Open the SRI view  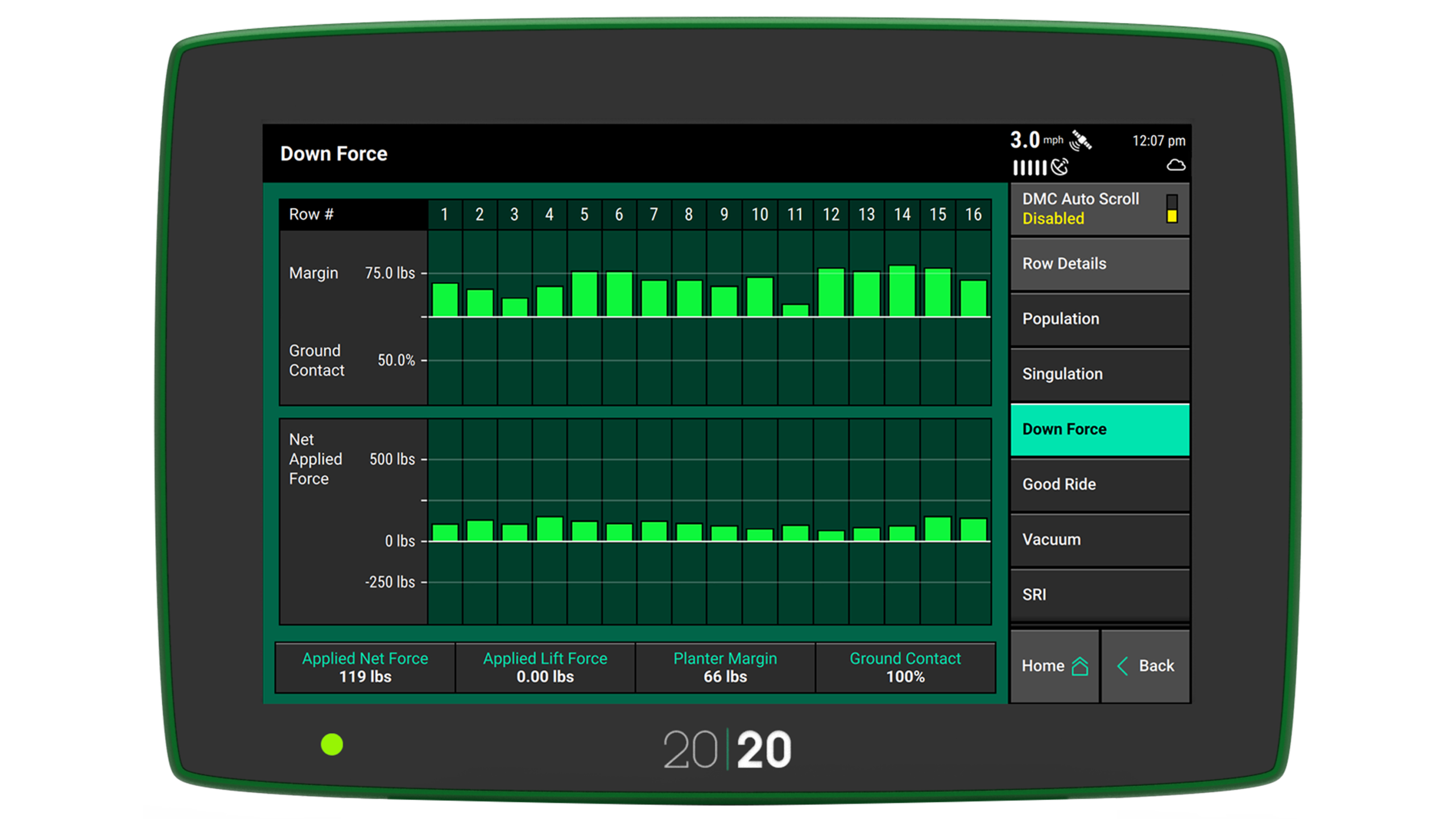point(1099,595)
